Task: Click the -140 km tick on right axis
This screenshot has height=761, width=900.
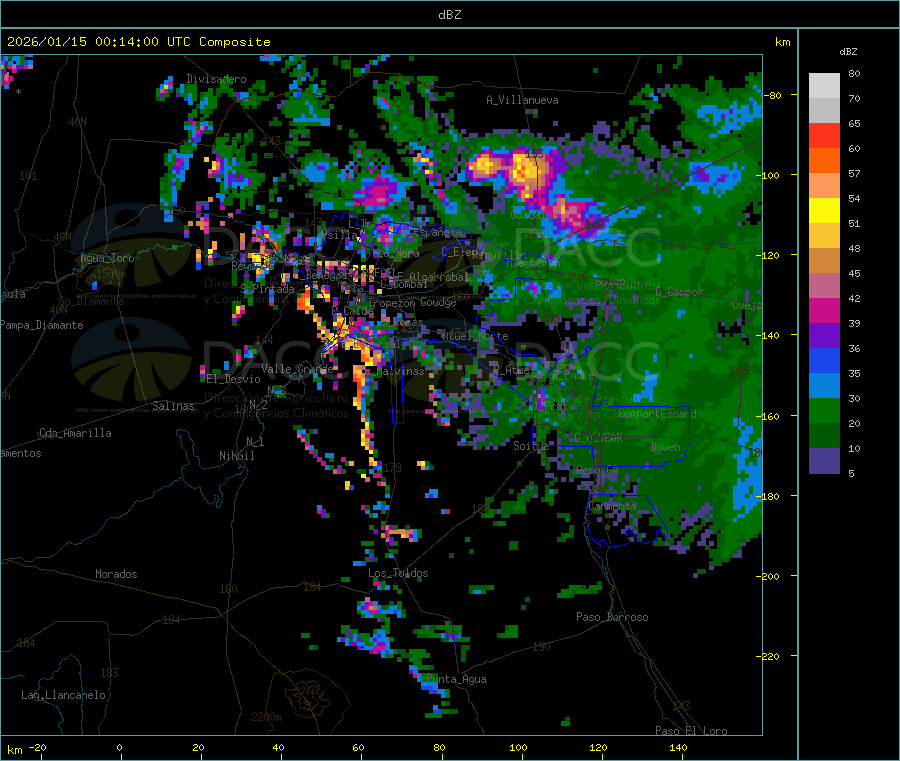Action: [x=770, y=335]
